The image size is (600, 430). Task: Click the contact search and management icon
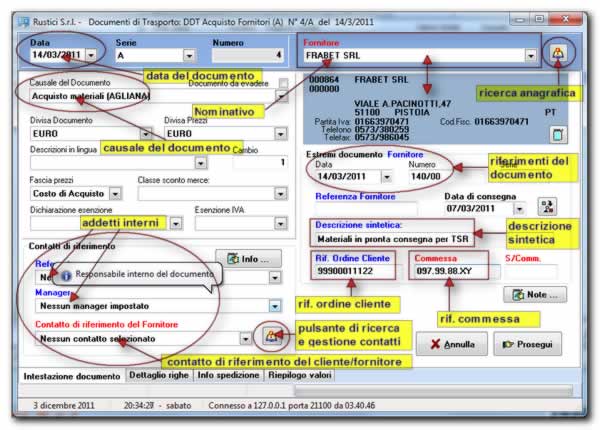click(x=268, y=337)
